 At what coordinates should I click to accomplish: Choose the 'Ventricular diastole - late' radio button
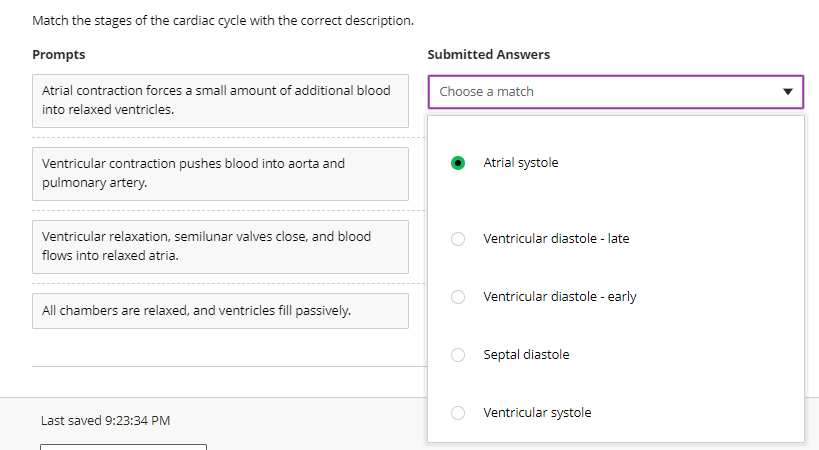pos(458,239)
